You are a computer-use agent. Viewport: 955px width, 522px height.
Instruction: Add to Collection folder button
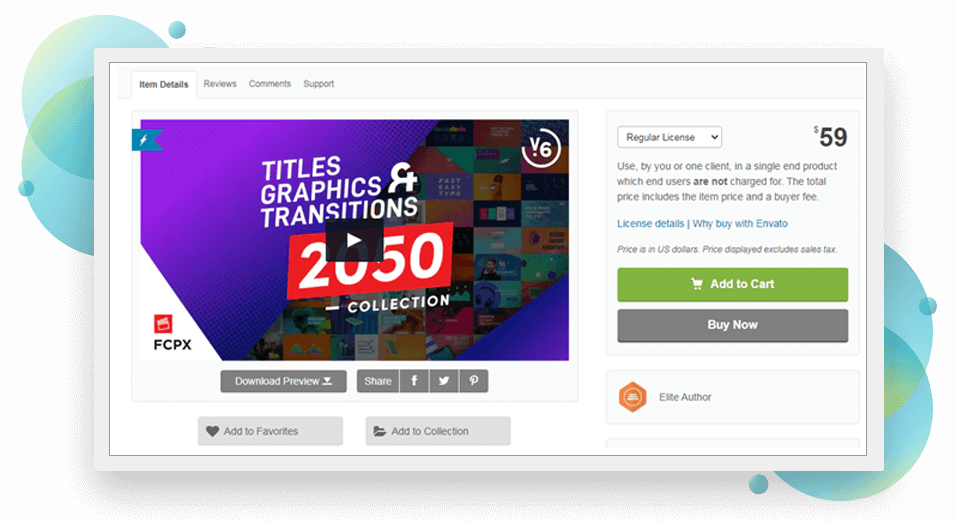(x=438, y=431)
